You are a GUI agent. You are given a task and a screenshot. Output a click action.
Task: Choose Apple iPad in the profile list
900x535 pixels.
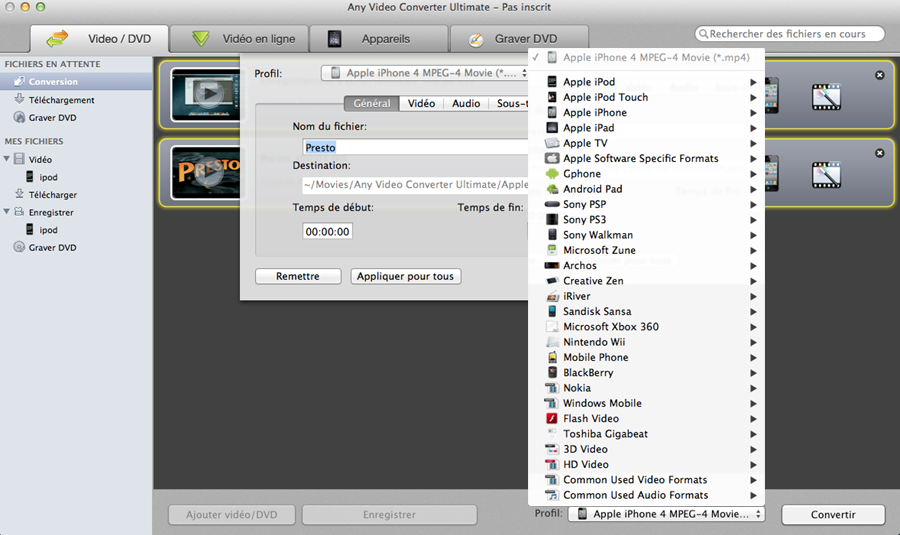pyautogui.click(x=646, y=128)
